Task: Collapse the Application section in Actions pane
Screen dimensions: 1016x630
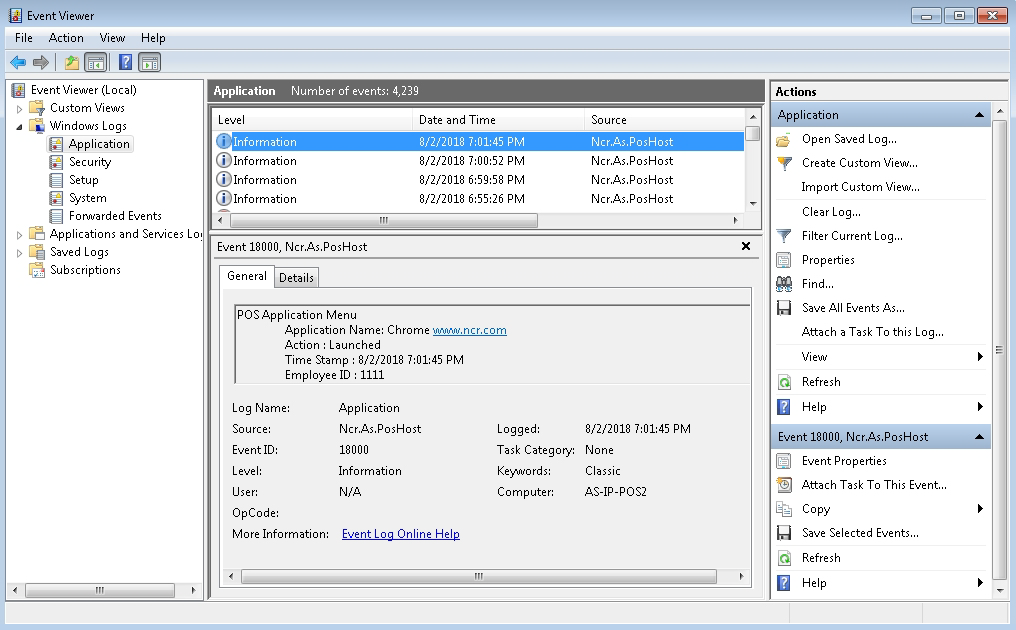Action: [979, 116]
